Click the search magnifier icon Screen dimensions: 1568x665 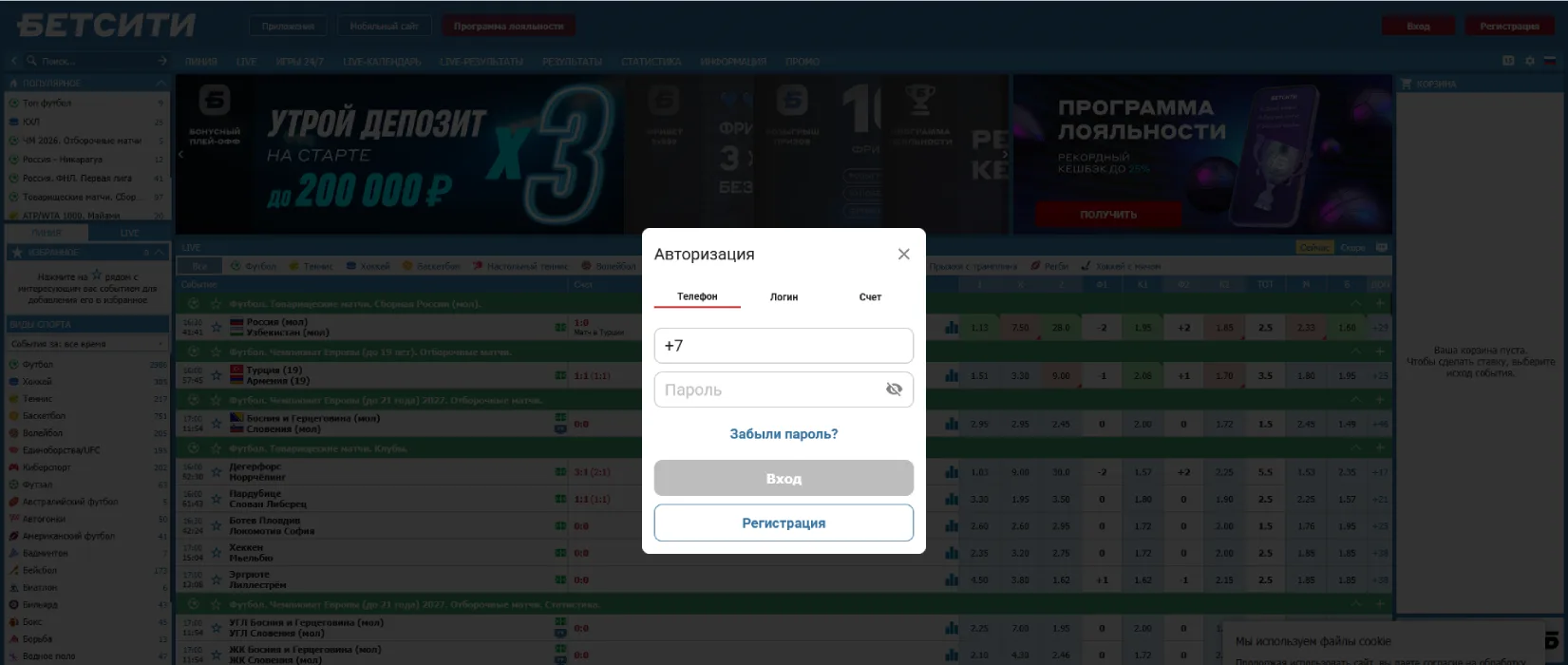[32, 61]
